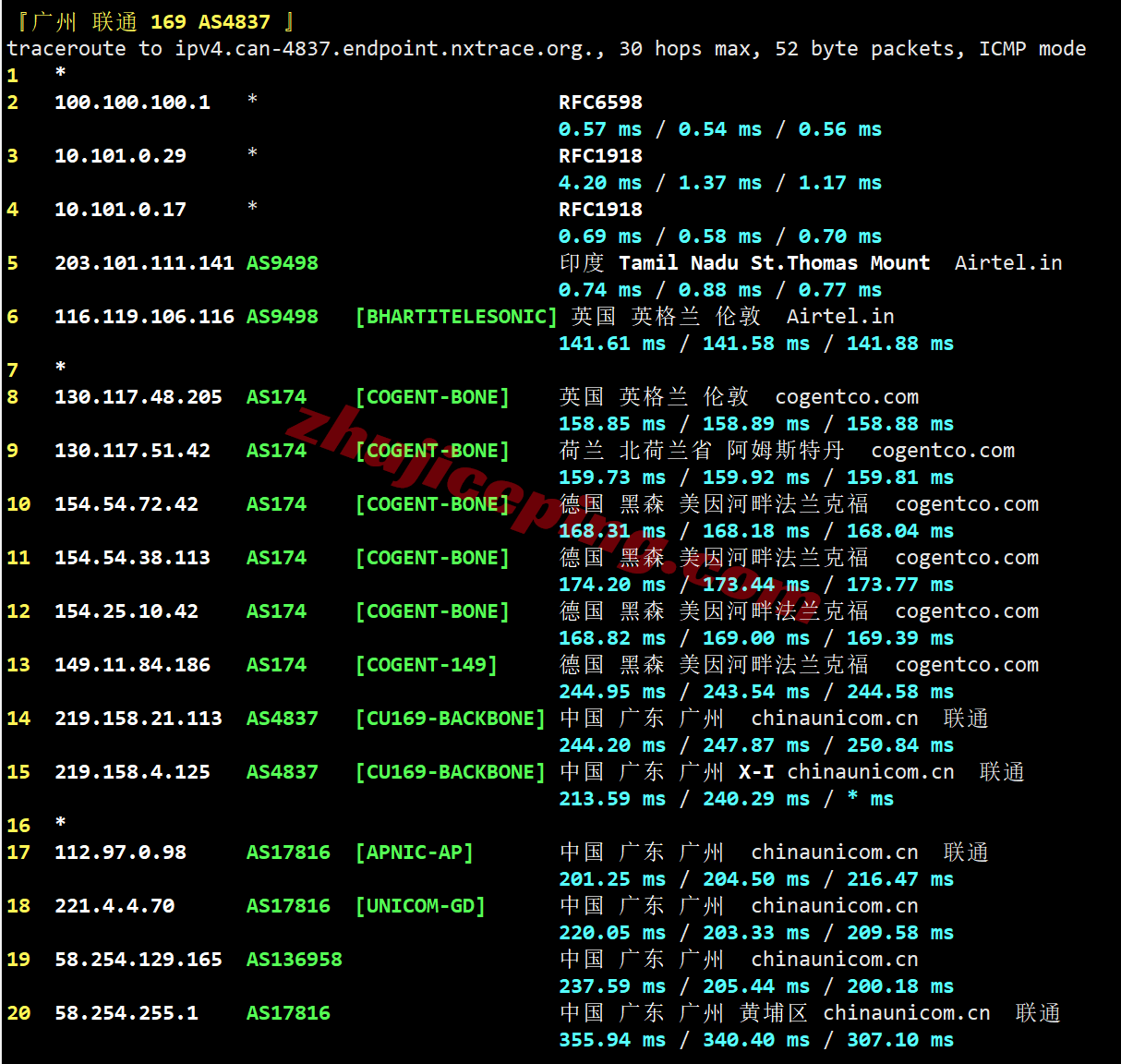Click IP address 154.25.10.42
This screenshot has width=1121, height=1064.
pyautogui.click(x=127, y=611)
